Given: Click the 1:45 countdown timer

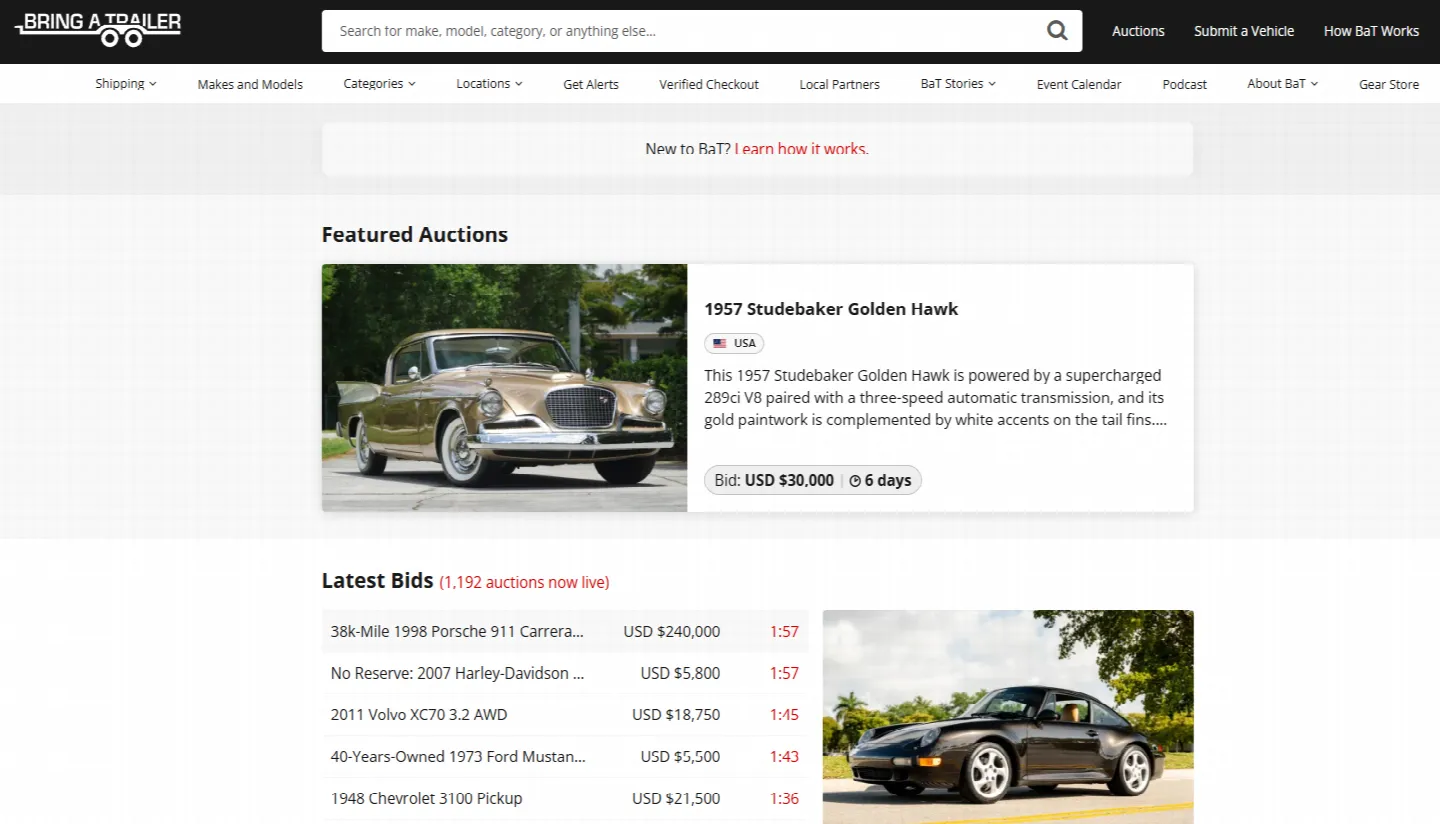Looking at the screenshot, I should pyautogui.click(x=784, y=715).
